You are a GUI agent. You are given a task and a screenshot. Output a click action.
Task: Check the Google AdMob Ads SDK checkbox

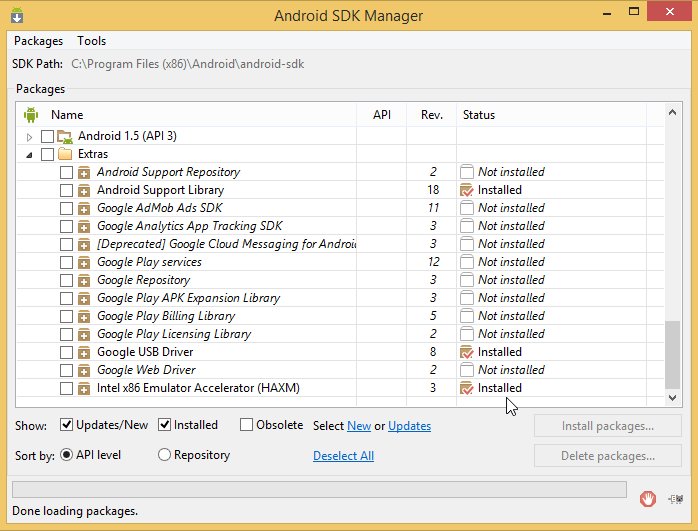click(66, 208)
